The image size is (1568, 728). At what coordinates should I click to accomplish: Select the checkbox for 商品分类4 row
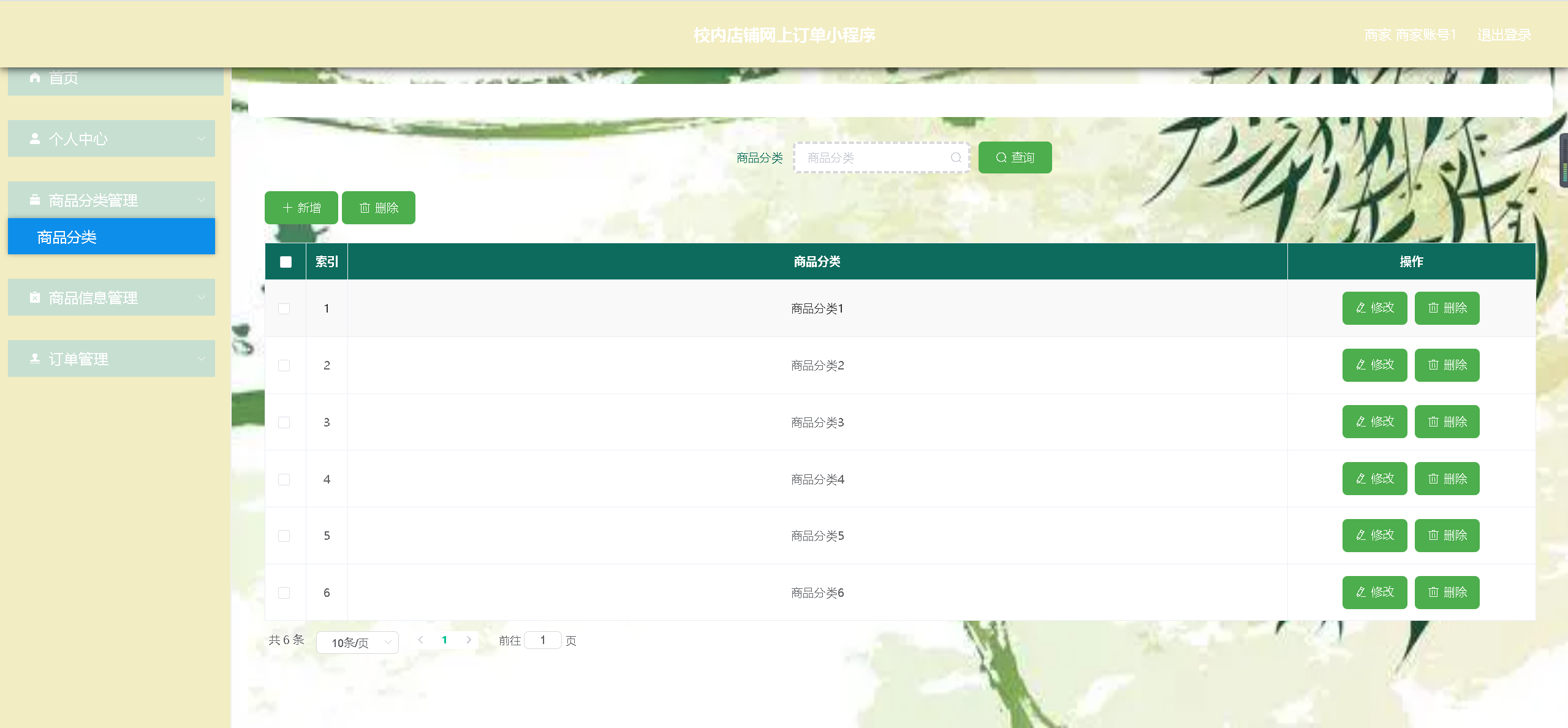(x=284, y=479)
